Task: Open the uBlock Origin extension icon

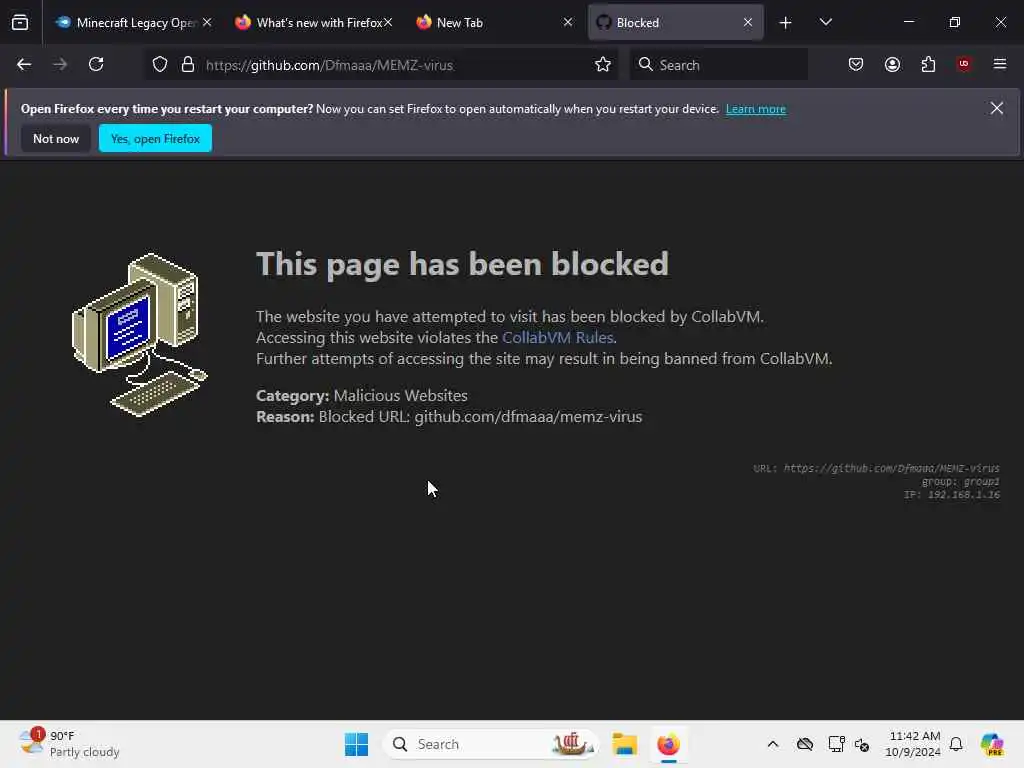Action: [964, 64]
